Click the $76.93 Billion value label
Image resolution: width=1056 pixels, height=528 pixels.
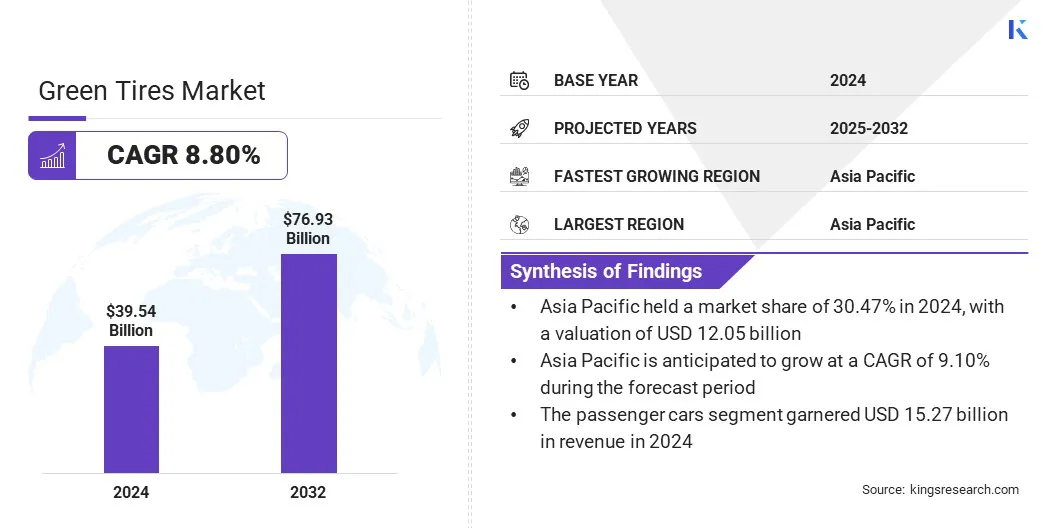(x=308, y=228)
